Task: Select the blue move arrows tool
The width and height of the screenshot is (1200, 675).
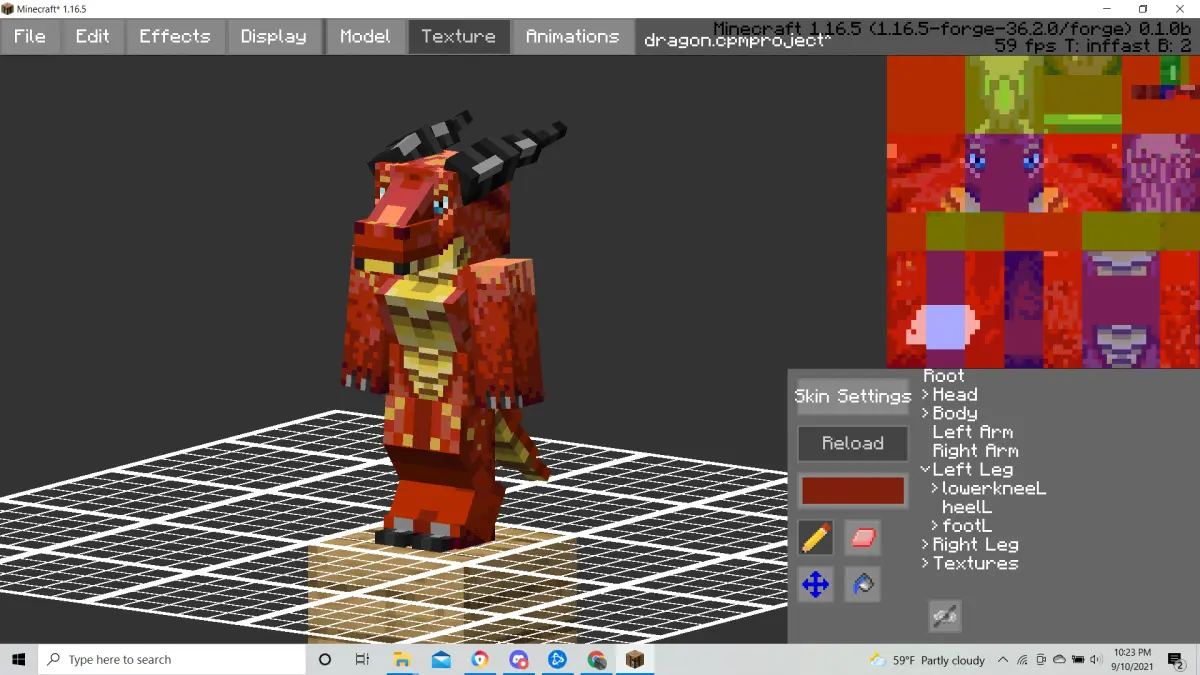Action: tap(816, 584)
